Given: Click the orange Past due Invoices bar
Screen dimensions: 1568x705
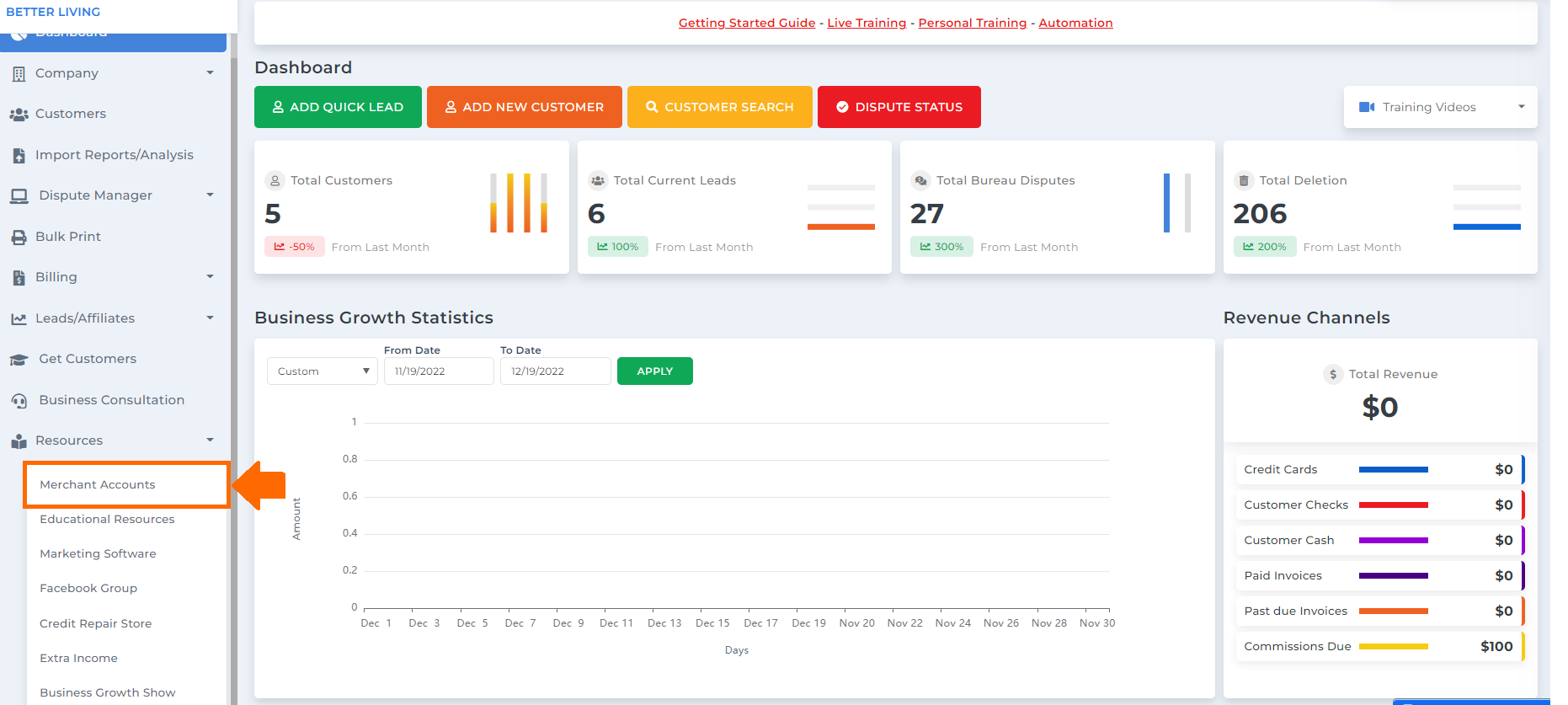Looking at the screenshot, I should pyautogui.click(x=1394, y=612).
